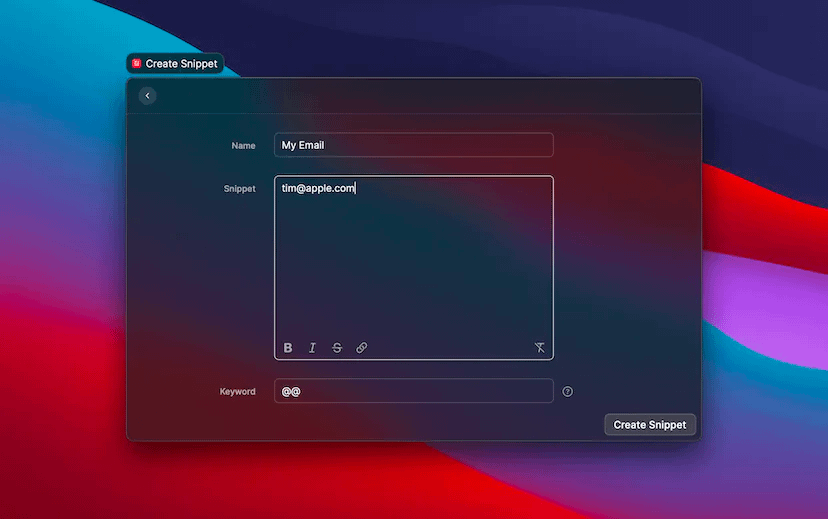Click the Snippet field label
This screenshot has width=828, height=519.
pyautogui.click(x=239, y=189)
